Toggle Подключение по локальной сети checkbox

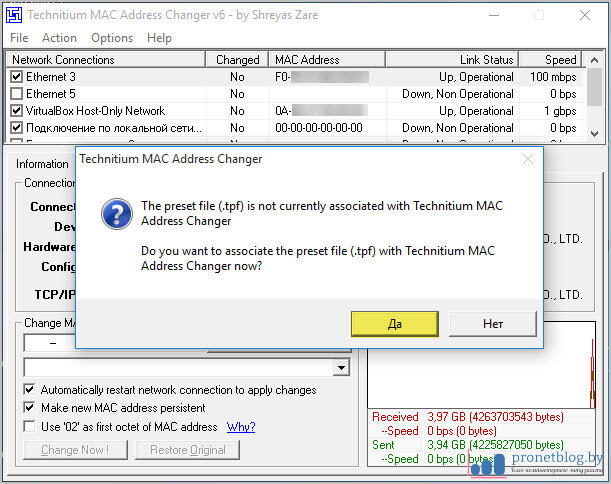[16, 127]
